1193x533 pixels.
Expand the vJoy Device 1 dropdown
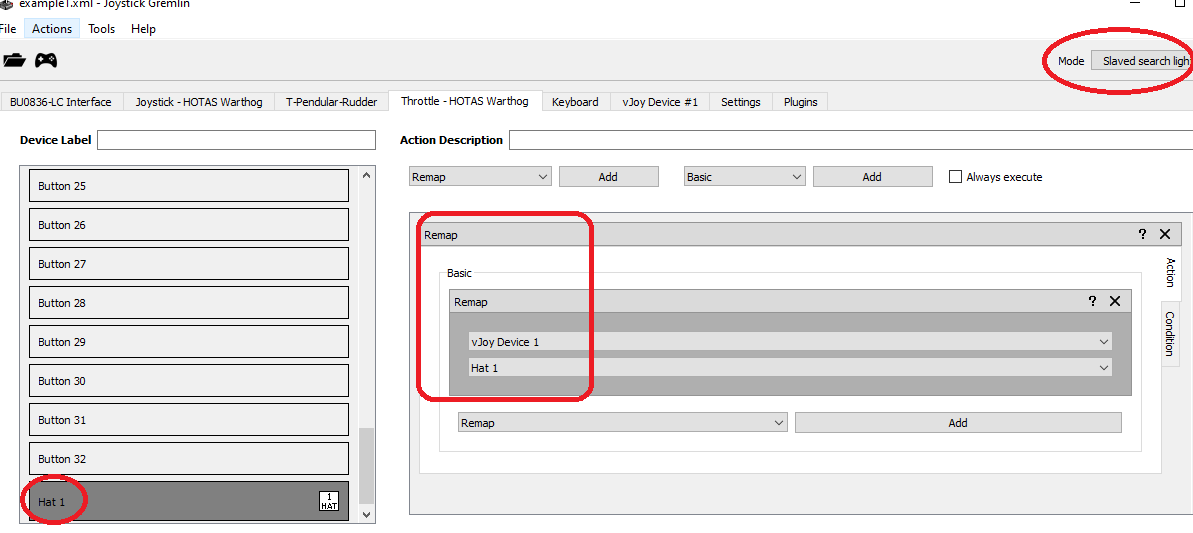pos(791,341)
